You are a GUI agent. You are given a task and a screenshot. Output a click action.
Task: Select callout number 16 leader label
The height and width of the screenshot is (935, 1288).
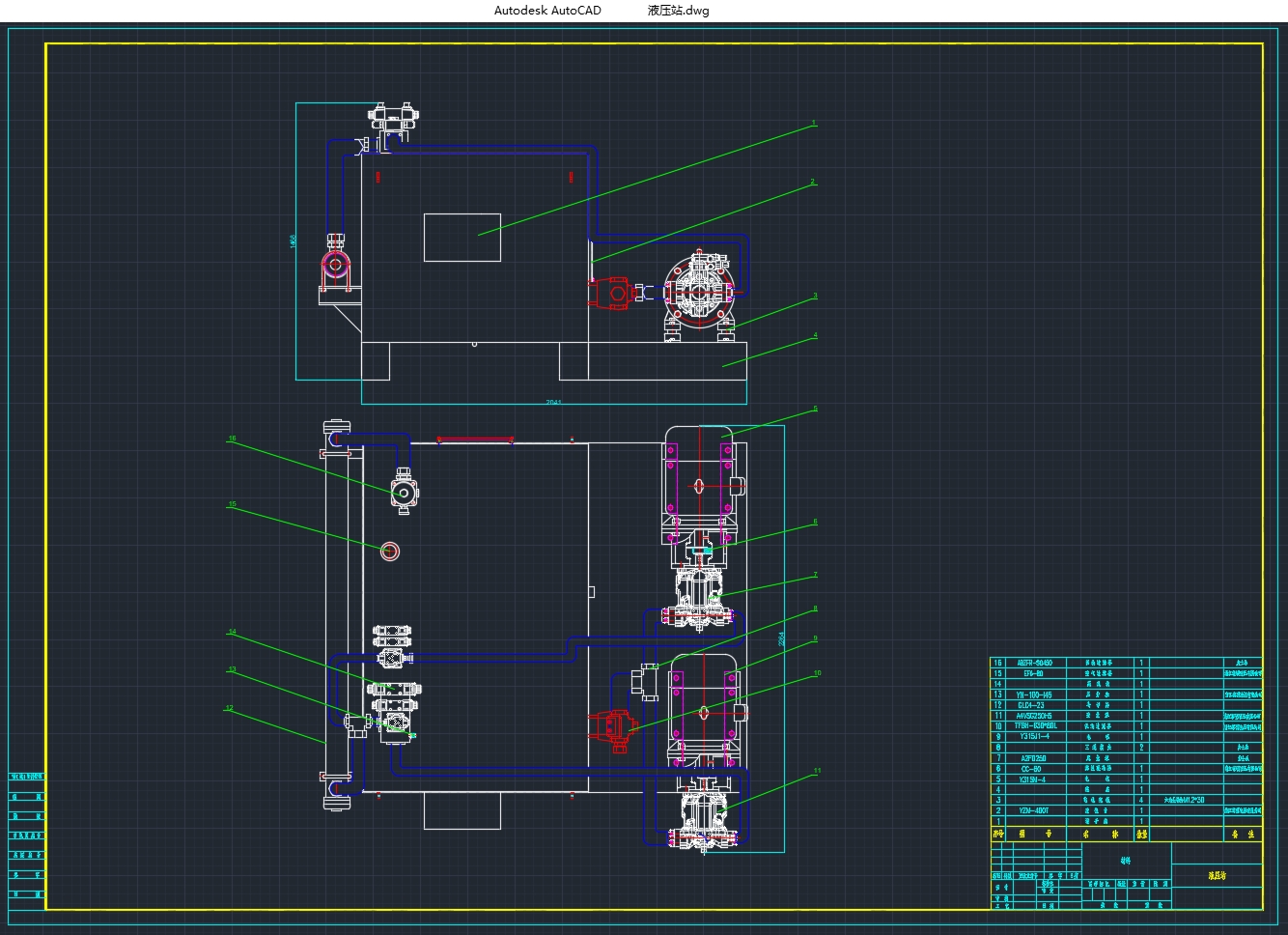click(232, 439)
